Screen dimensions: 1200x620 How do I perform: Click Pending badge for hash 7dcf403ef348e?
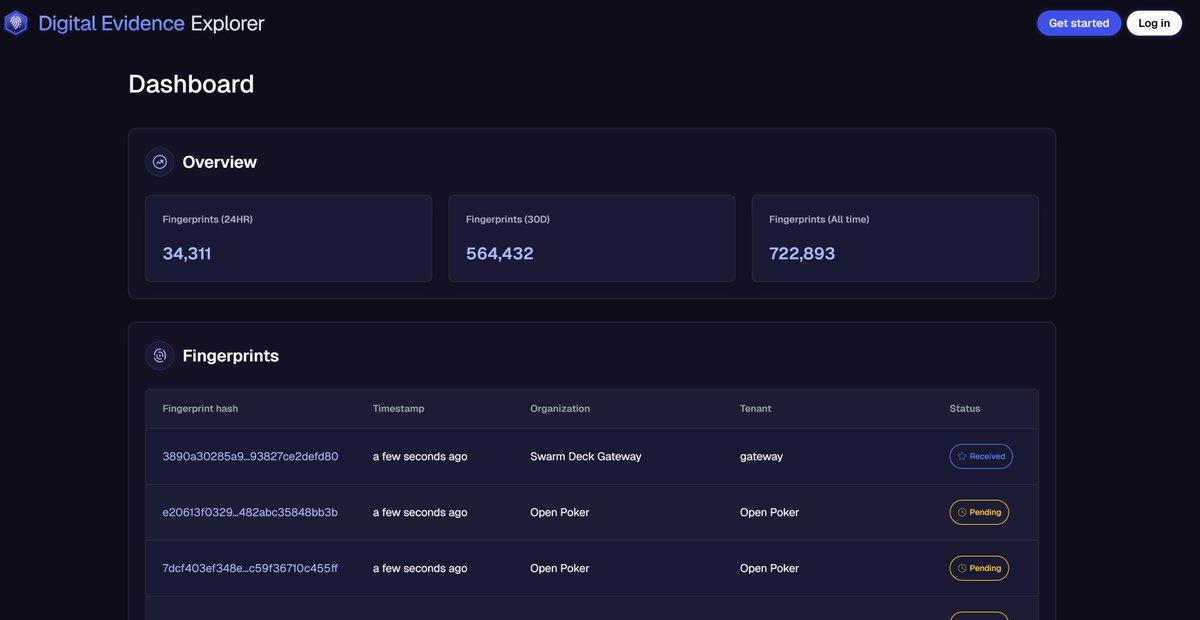click(x=979, y=568)
